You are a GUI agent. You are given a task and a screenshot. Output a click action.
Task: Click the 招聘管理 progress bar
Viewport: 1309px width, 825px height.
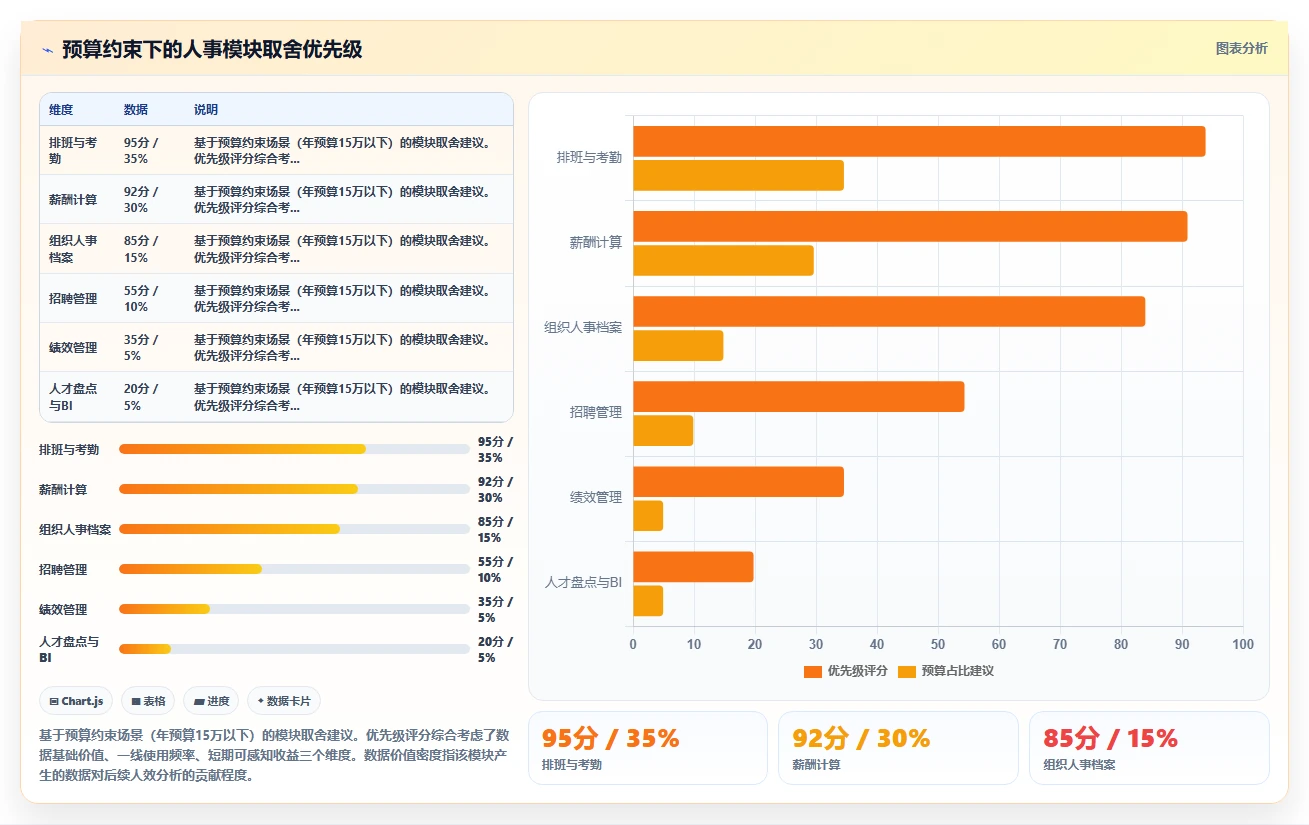pyautogui.click(x=294, y=569)
